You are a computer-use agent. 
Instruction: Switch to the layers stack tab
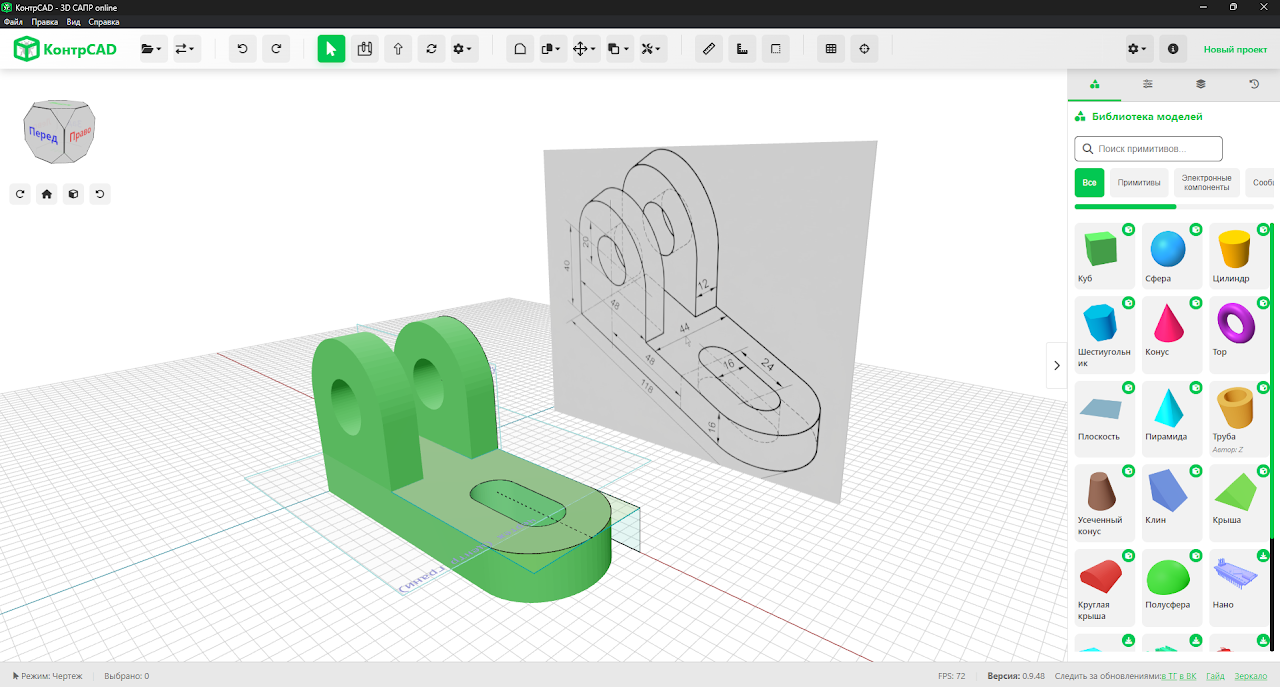point(1201,85)
